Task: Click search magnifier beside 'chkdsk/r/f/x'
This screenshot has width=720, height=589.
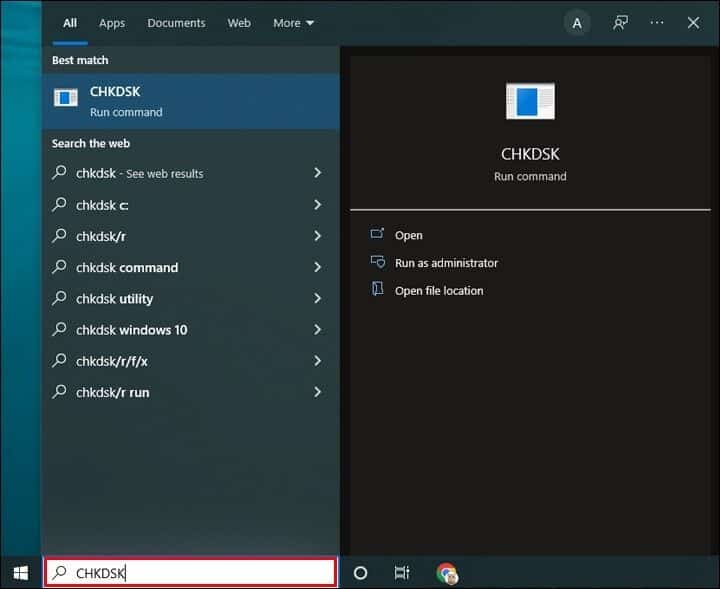Action: [x=59, y=360]
